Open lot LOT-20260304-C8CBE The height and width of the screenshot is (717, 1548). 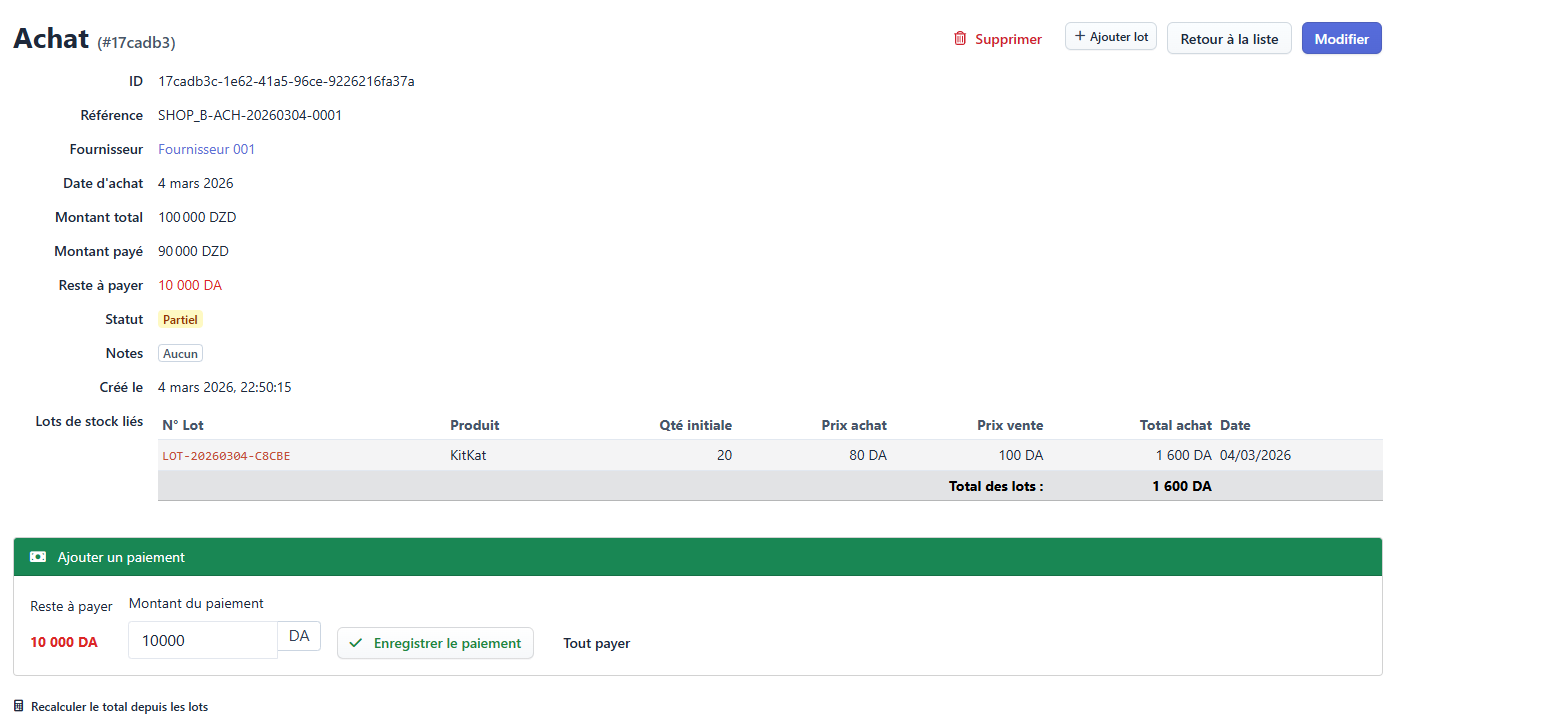(x=226, y=456)
